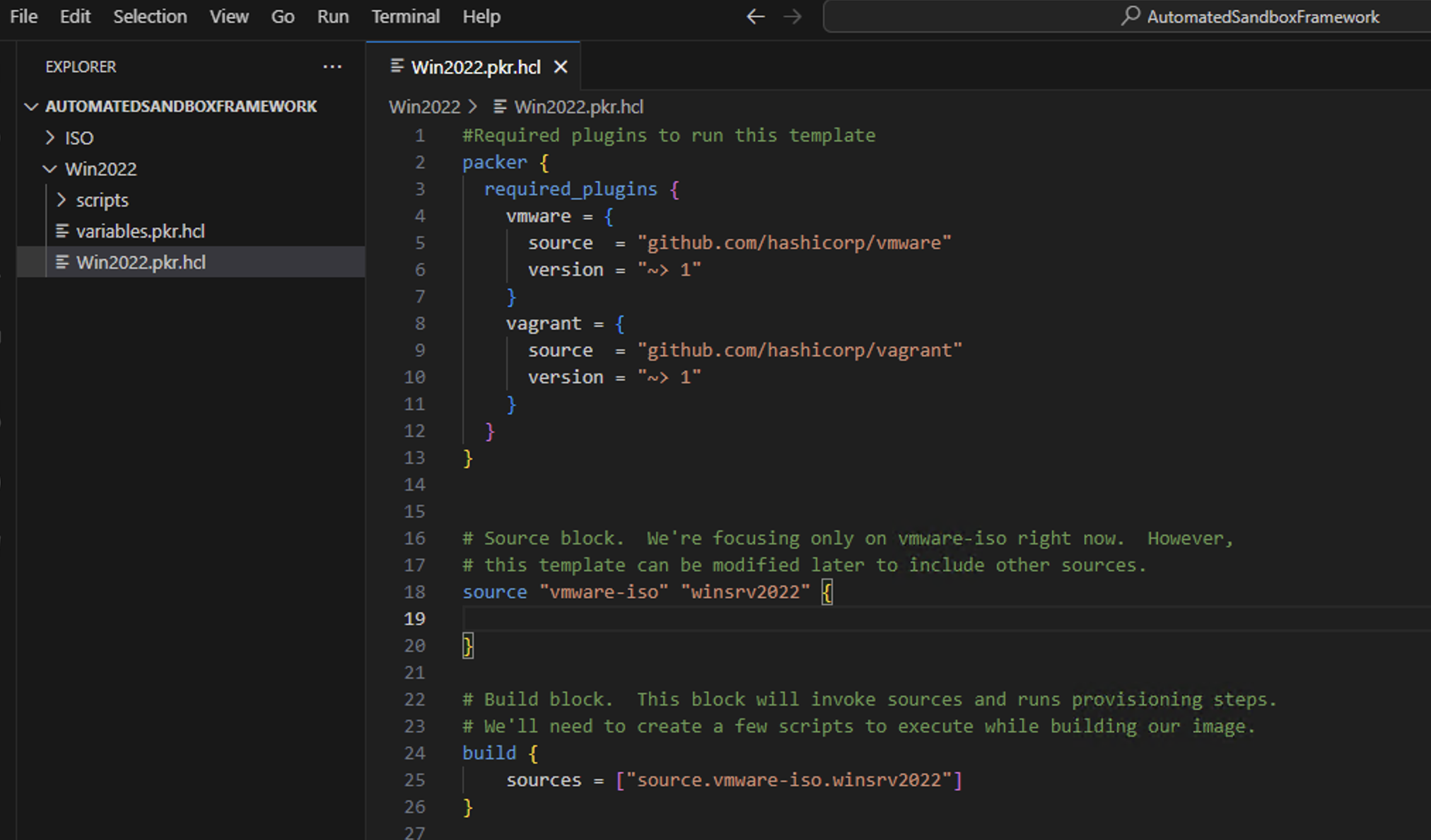The height and width of the screenshot is (840, 1431).
Task: Open the Selection menu
Action: coord(150,16)
